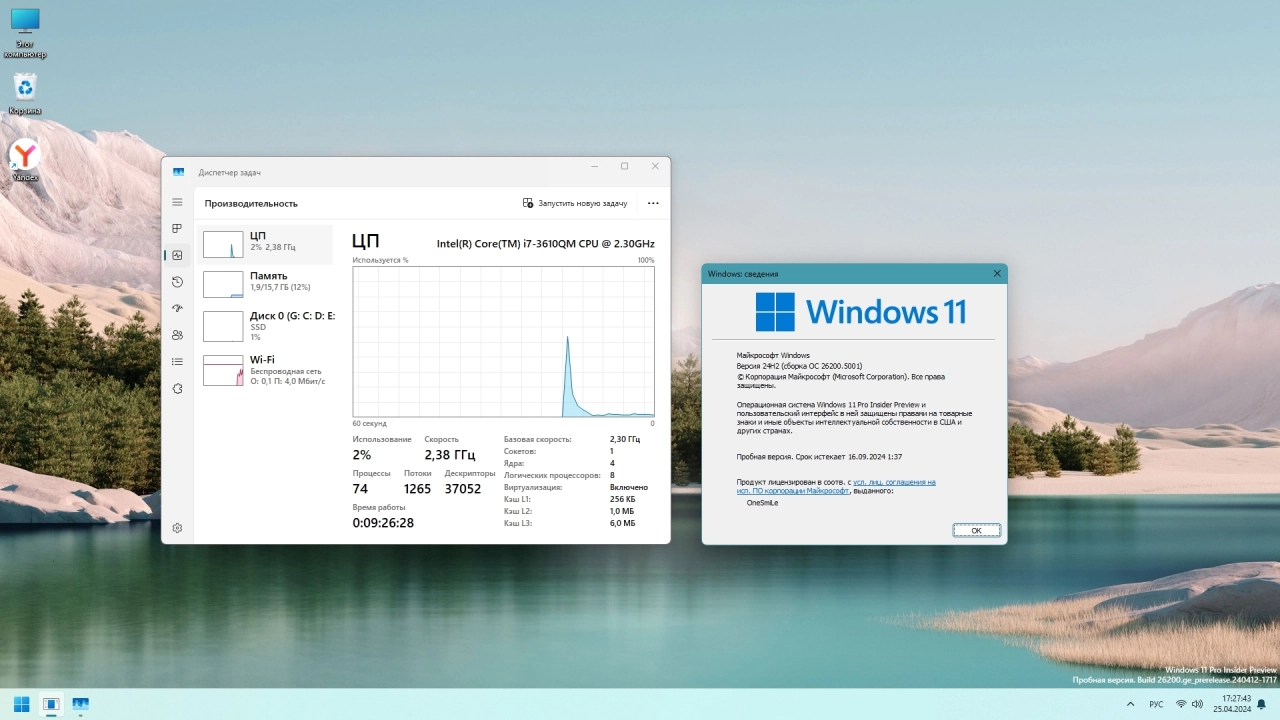The image size is (1280, 720).
Task: Click the licensee name OneSmiLe
Action: click(x=762, y=503)
